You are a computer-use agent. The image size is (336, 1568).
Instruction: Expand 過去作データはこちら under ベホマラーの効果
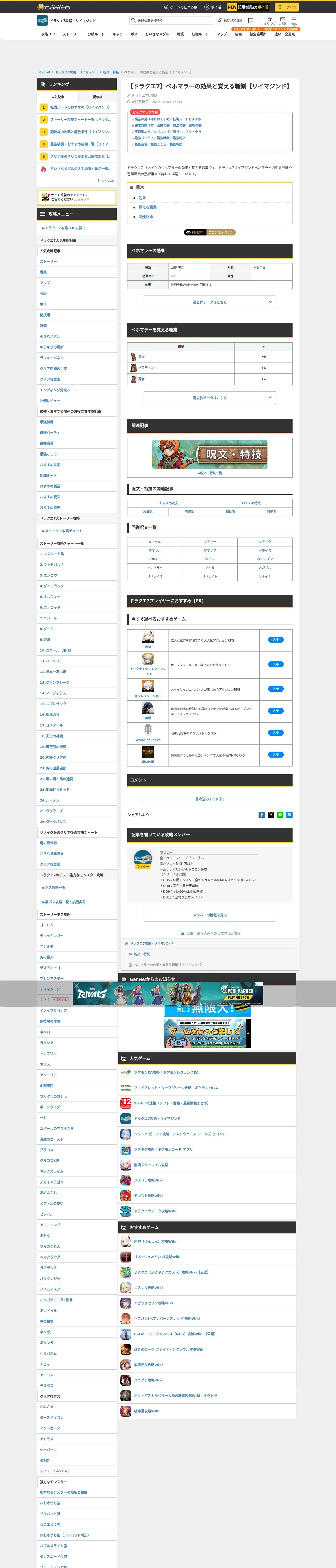[210, 302]
